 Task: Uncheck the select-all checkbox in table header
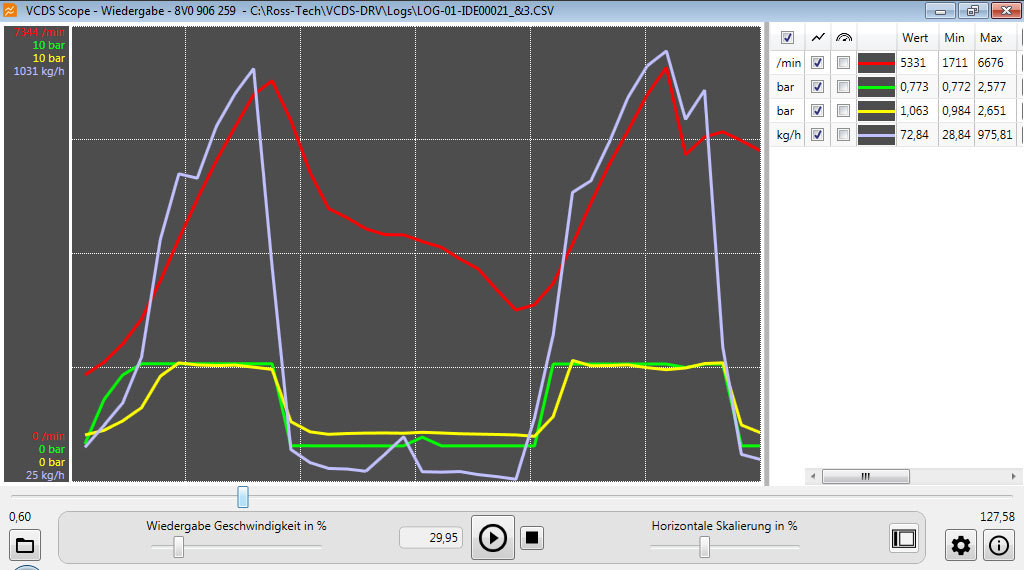coord(787,38)
